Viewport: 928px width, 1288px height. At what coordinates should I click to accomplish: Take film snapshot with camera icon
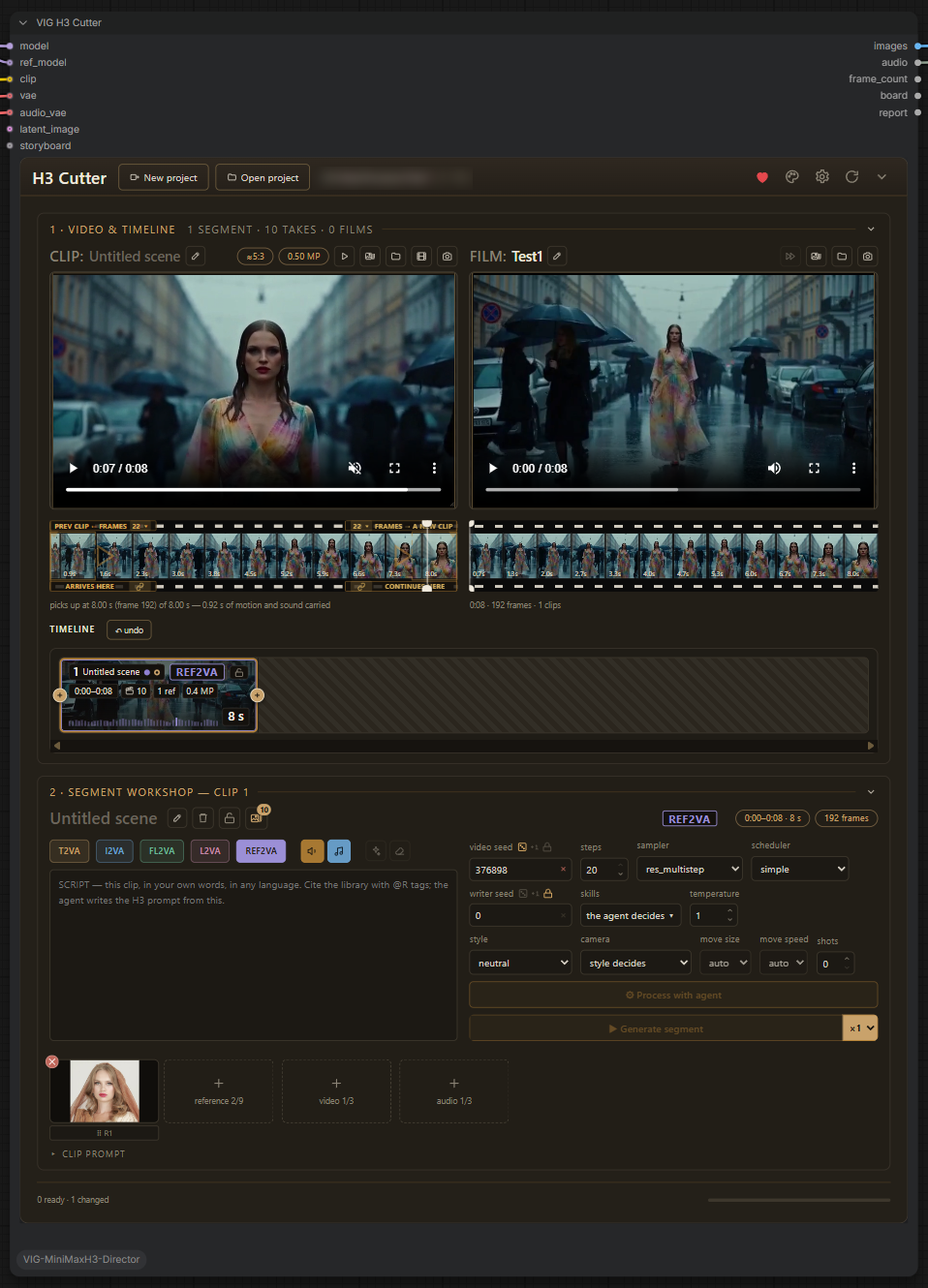pos(868,257)
